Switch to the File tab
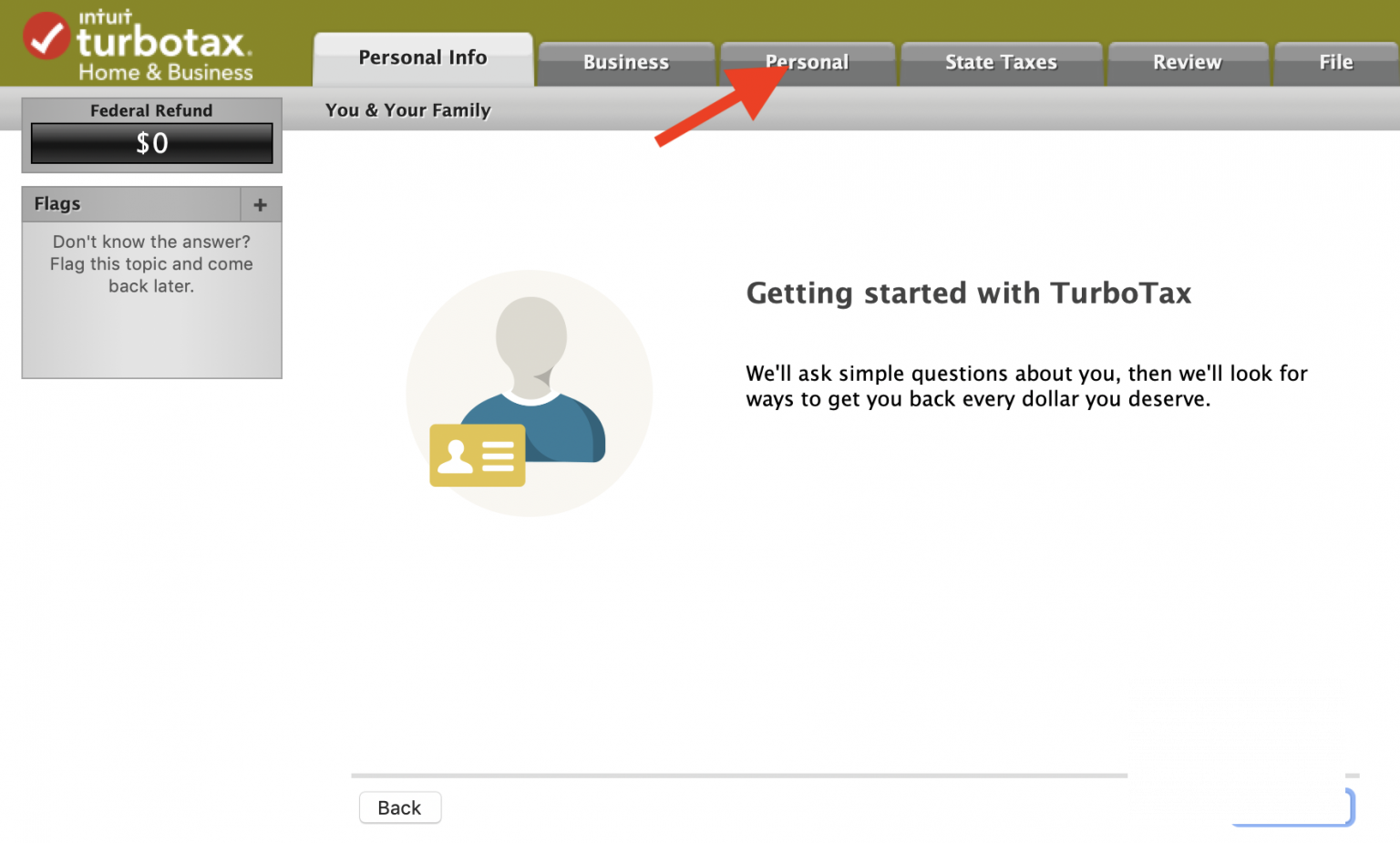Image resolution: width=1400 pixels, height=843 pixels. 1335,63
